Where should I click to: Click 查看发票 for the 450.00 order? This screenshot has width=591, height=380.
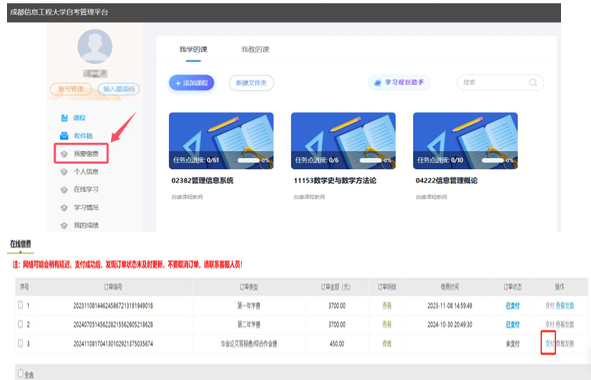click(565, 343)
